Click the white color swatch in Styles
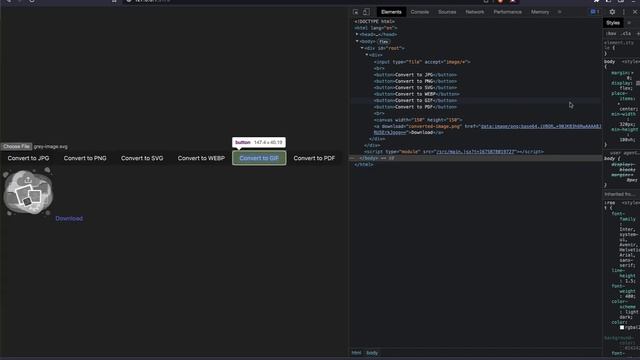Image resolution: width=640 pixels, height=360 pixels. 622,327
